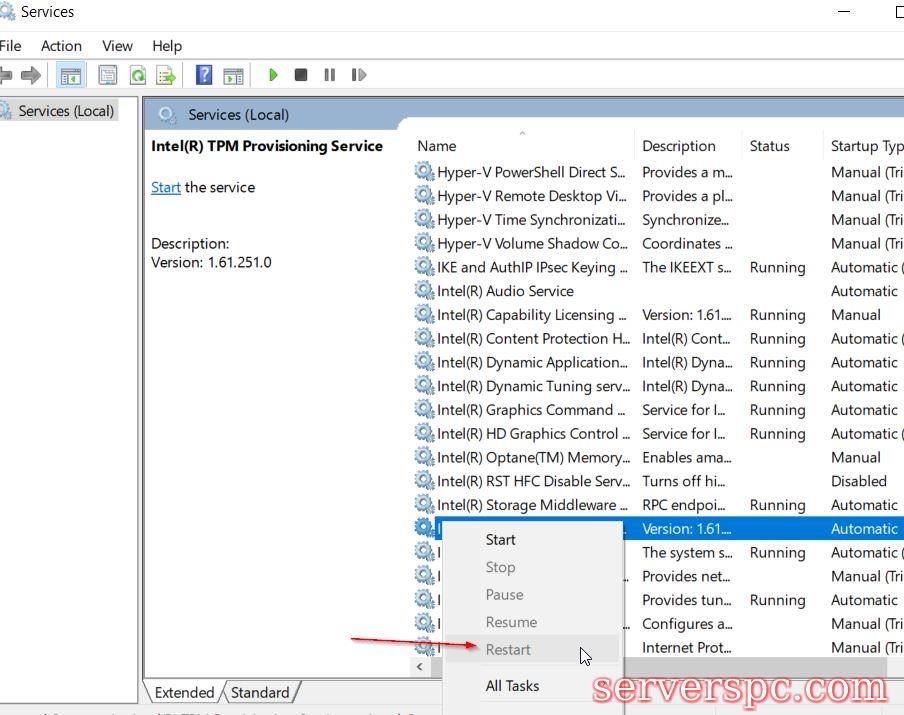Click the forward arrow in the toolbar
Image resolution: width=904 pixels, height=715 pixels.
coord(31,75)
